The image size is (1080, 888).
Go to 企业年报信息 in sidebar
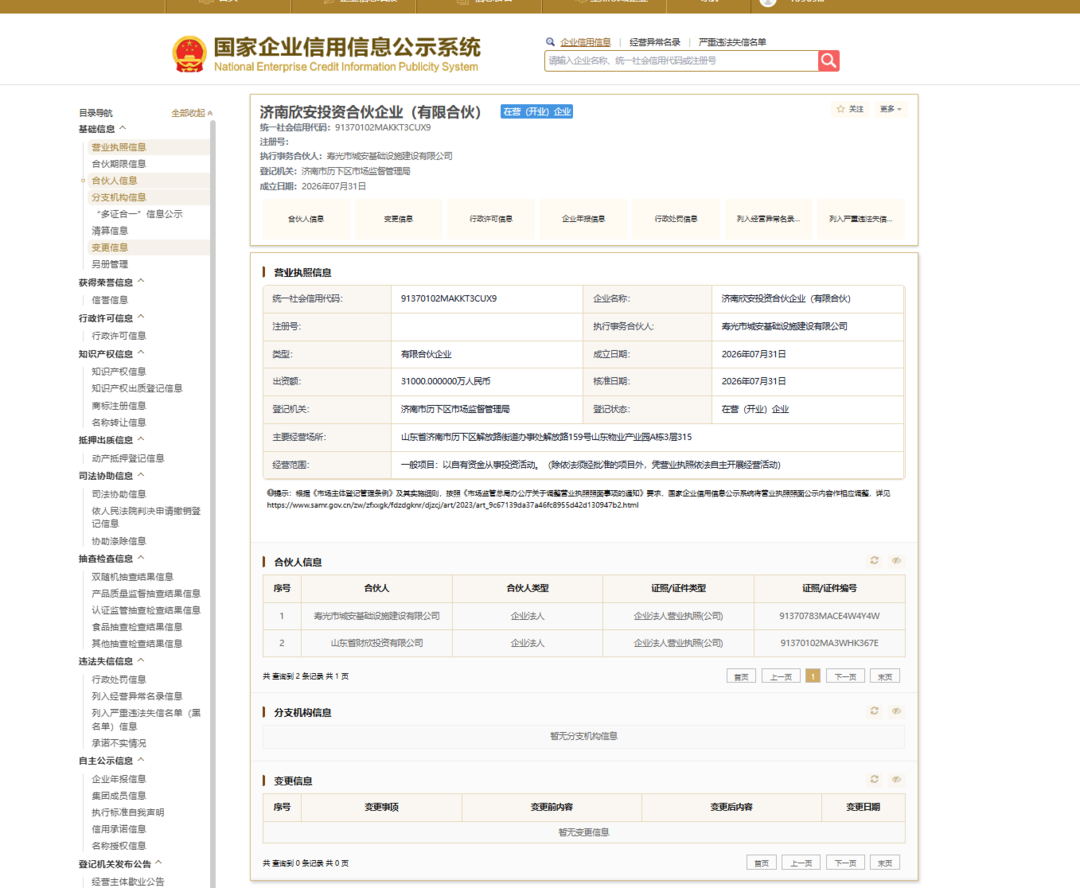119,779
